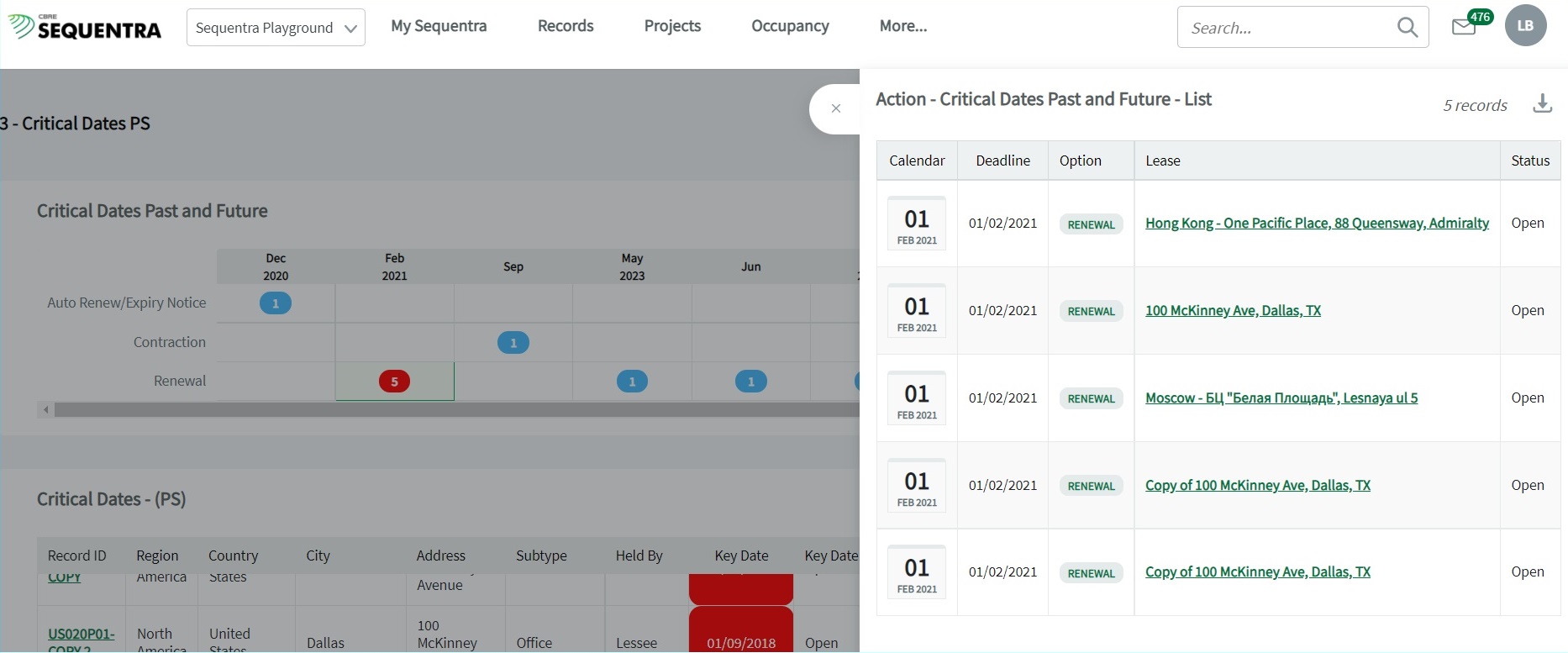Open the Occupancy menu
The height and width of the screenshot is (653, 1568).
[x=790, y=26]
